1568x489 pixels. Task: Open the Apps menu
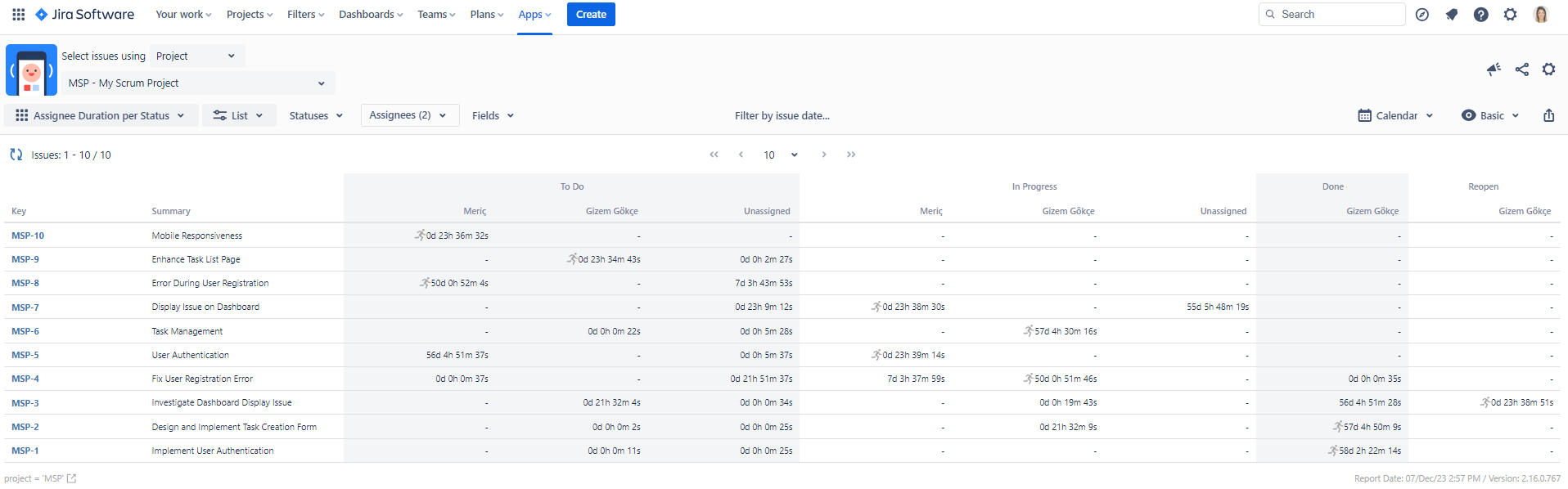point(534,15)
